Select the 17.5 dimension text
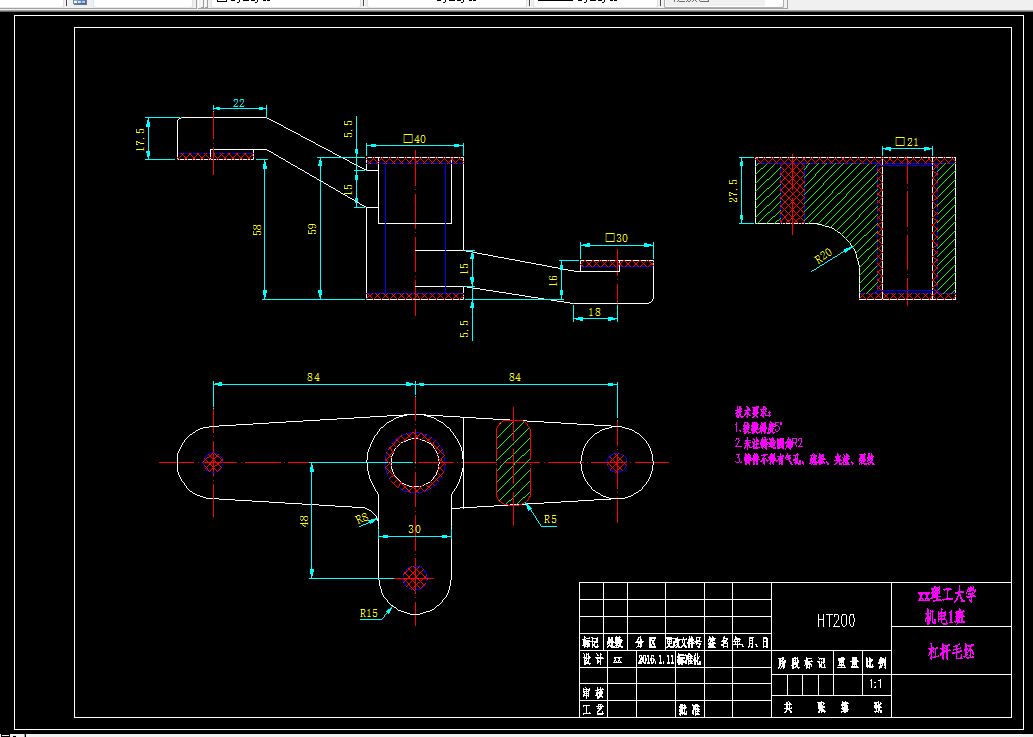This screenshot has height=737, width=1033. pyautogui.click(x=140, y=140)
